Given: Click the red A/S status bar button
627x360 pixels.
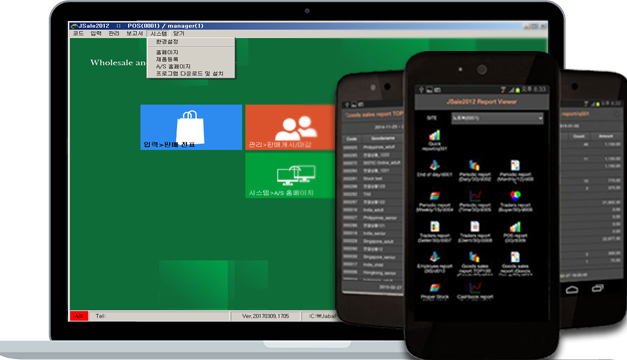Looking at the screenshot, I should (79, 316).
